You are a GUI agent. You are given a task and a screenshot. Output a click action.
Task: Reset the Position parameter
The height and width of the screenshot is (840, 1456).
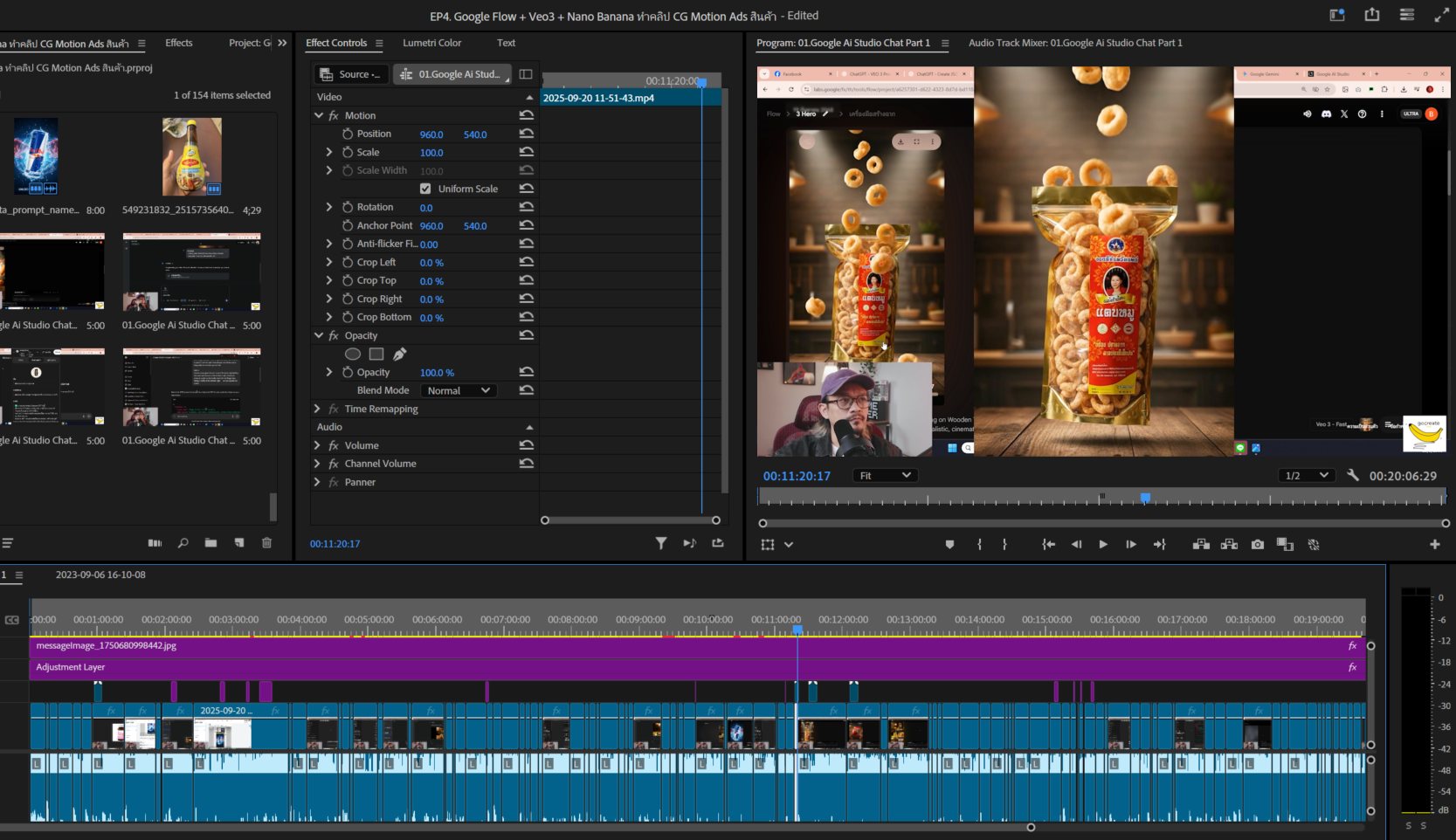point(526,134)
